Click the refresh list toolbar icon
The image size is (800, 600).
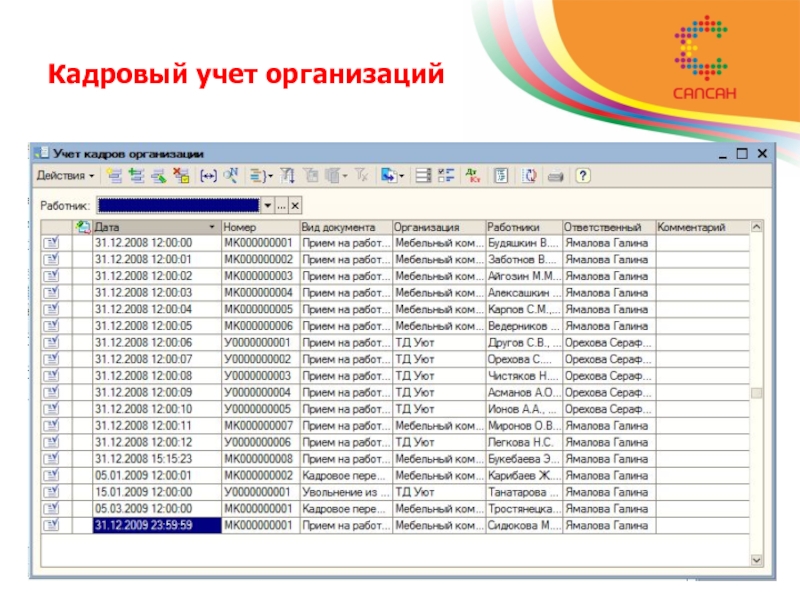530,176
